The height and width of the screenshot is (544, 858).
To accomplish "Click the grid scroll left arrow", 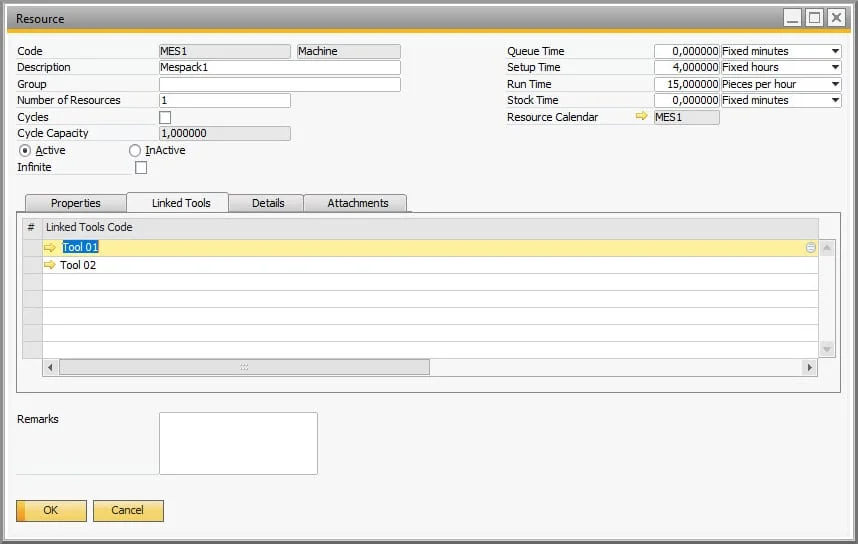I will (x=50, y=367).
